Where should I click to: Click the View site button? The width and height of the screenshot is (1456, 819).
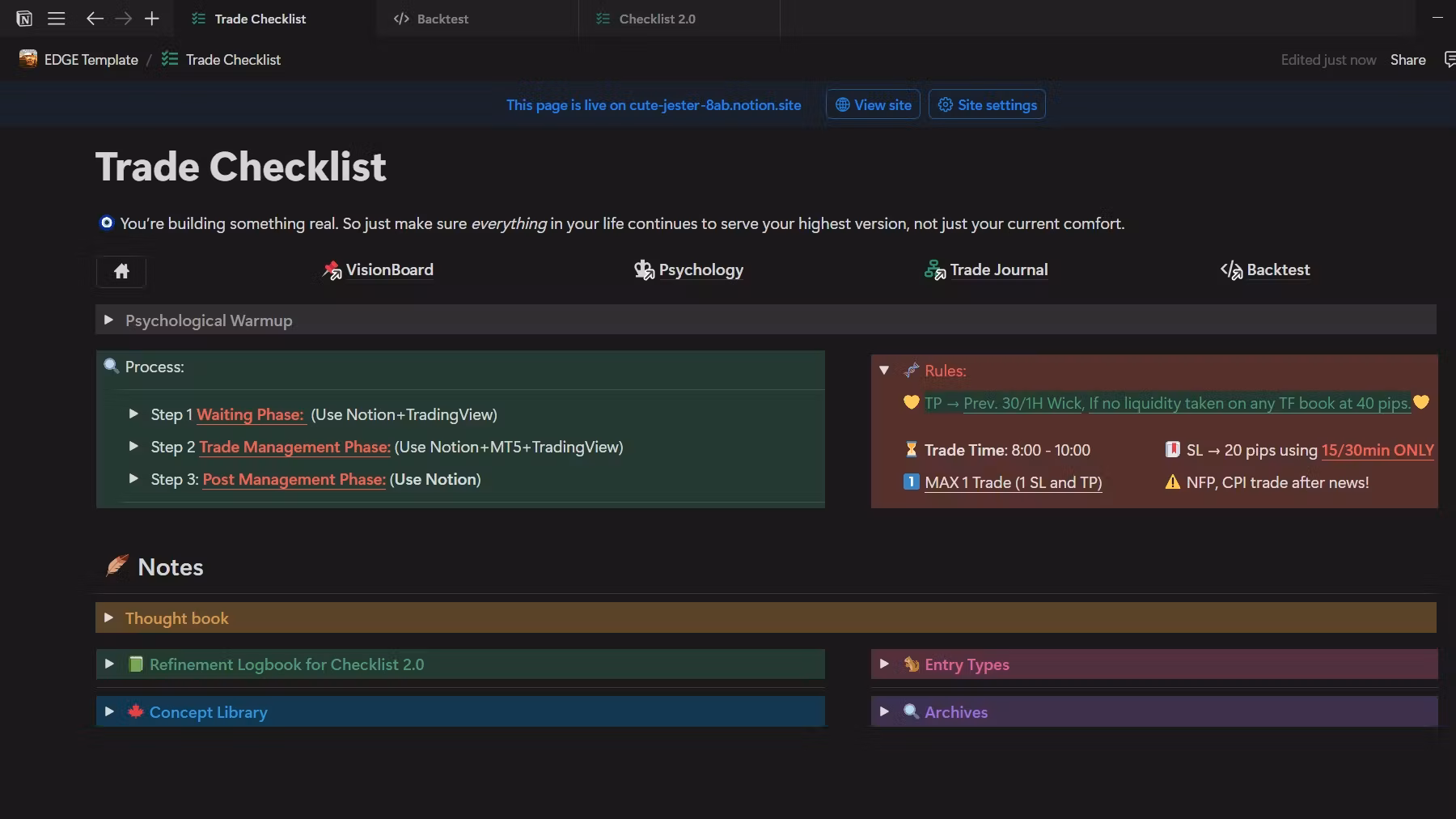[873, 105]
